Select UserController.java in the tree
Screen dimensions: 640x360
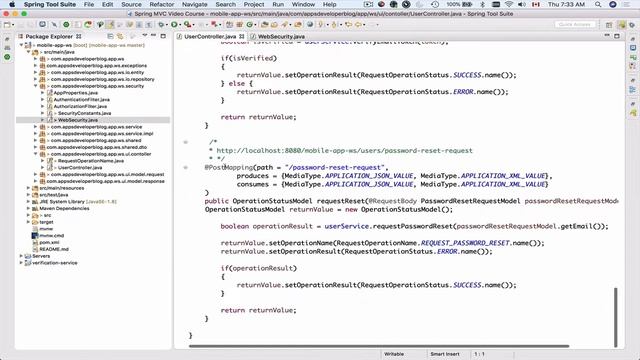80,168
